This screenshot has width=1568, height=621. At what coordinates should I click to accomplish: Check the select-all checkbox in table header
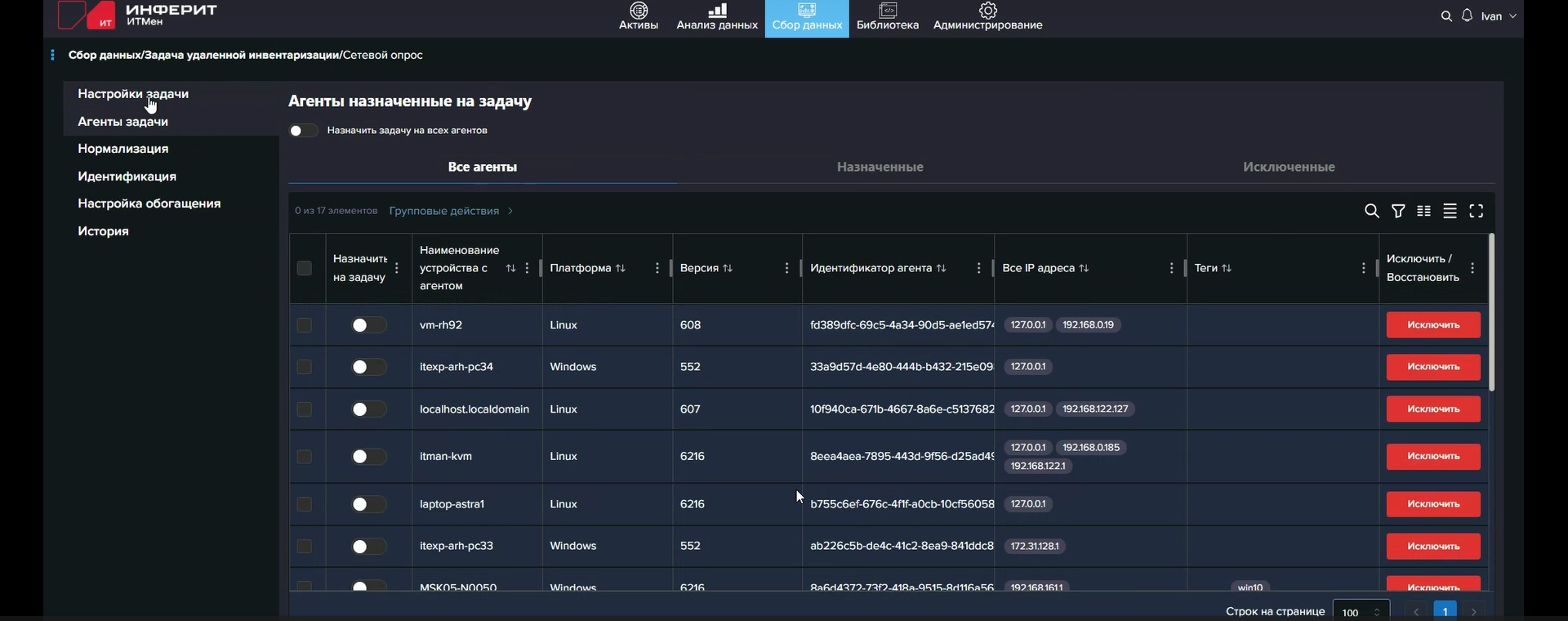[305, 268]
